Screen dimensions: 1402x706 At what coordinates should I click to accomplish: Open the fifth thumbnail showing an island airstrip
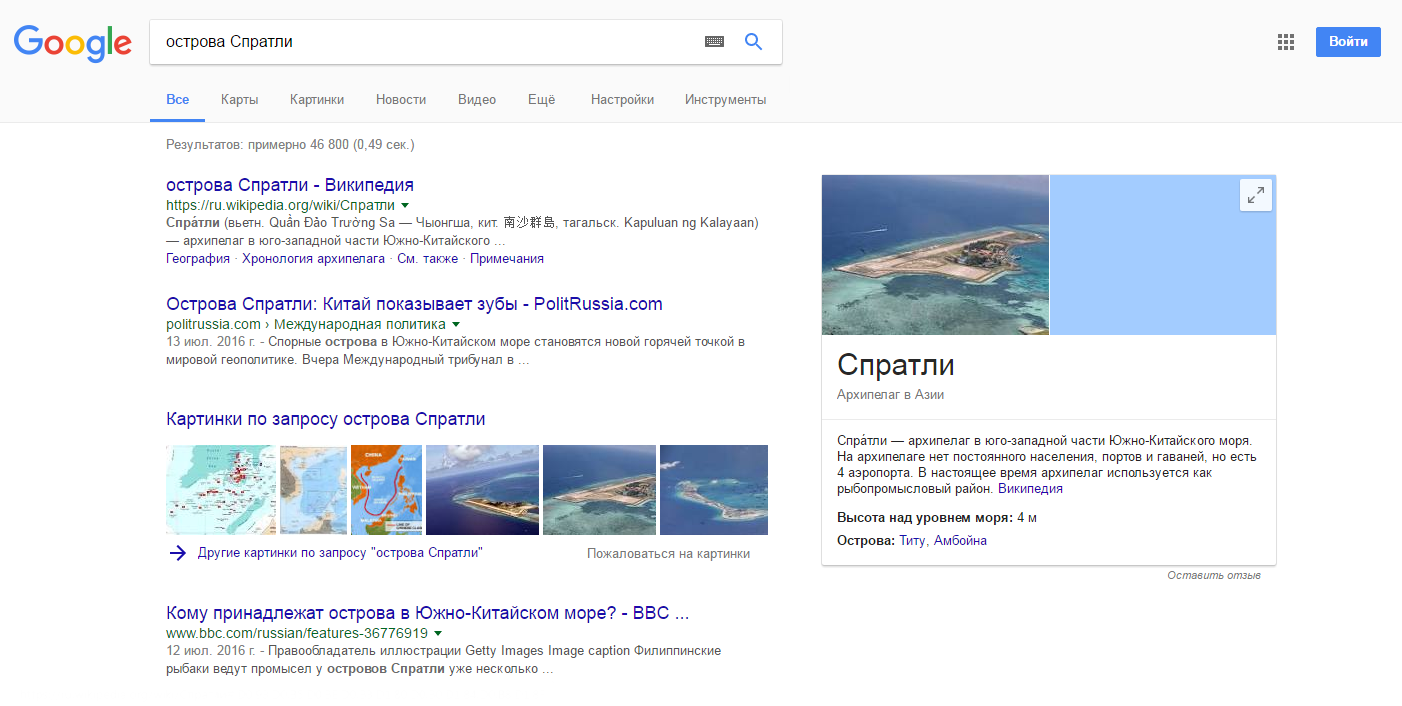[x=599, y=490]
